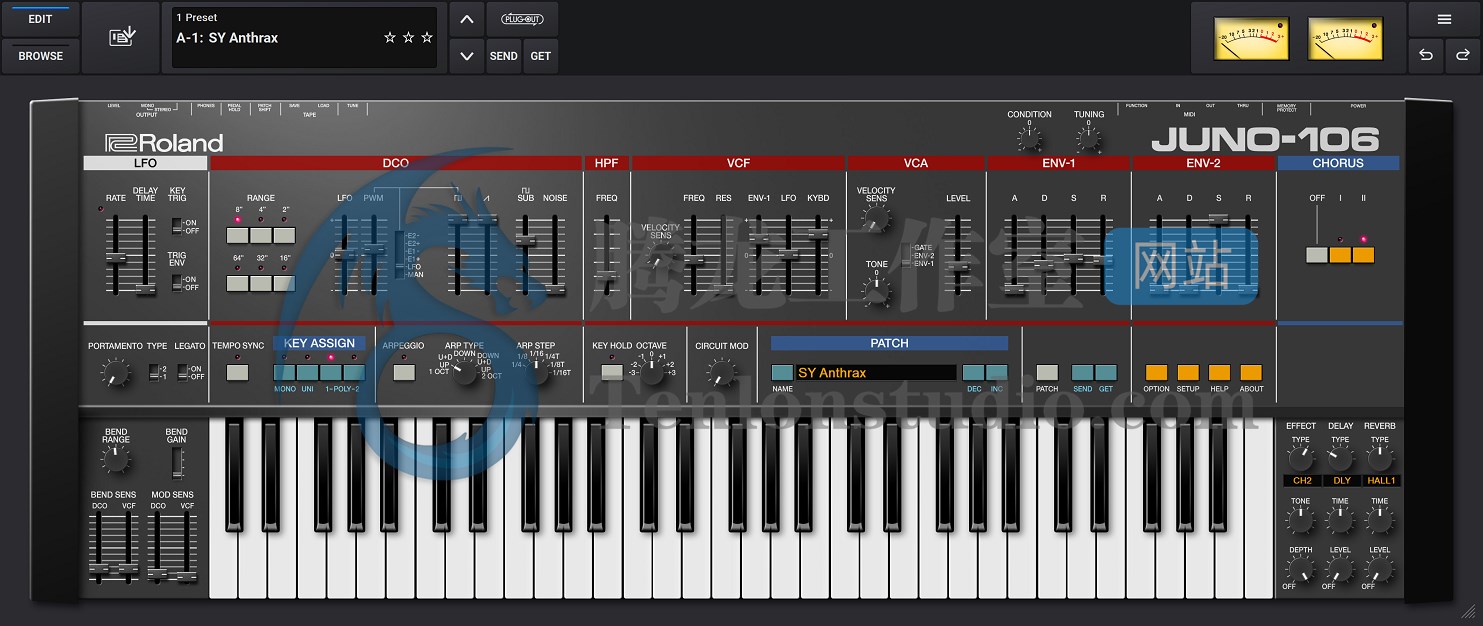Click the right VU meter
This screenshot has height=626, width=1483.
pos(1346,38)
